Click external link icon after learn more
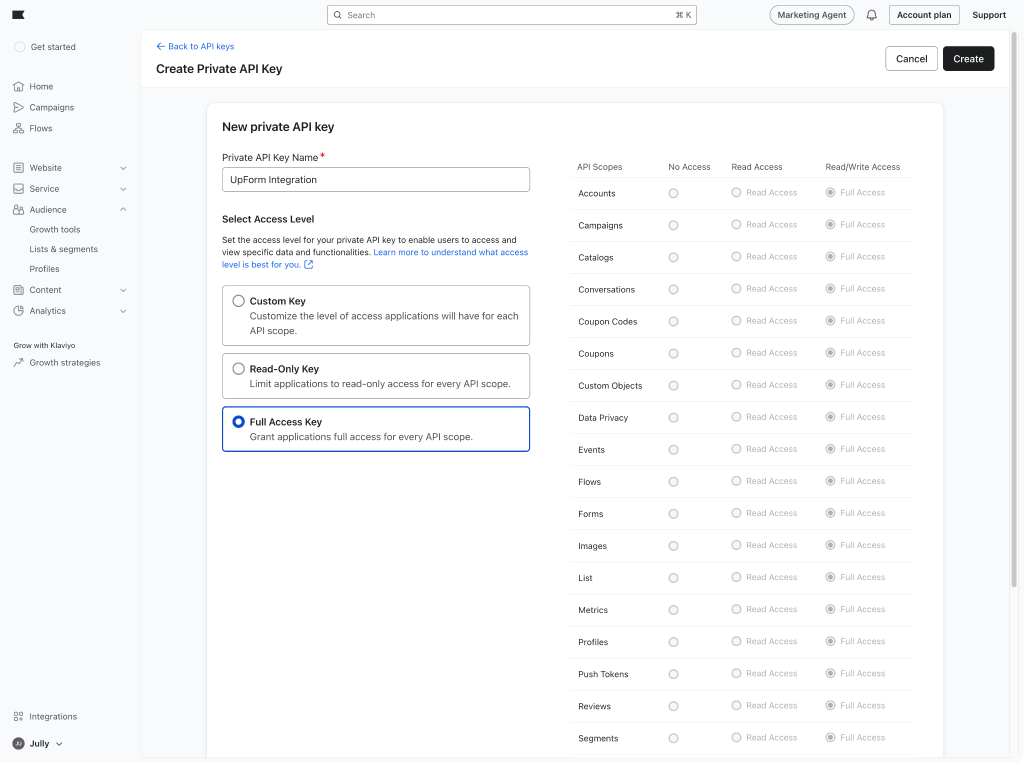The height and width of the screenshot is (763, 1024). [309, 265]
